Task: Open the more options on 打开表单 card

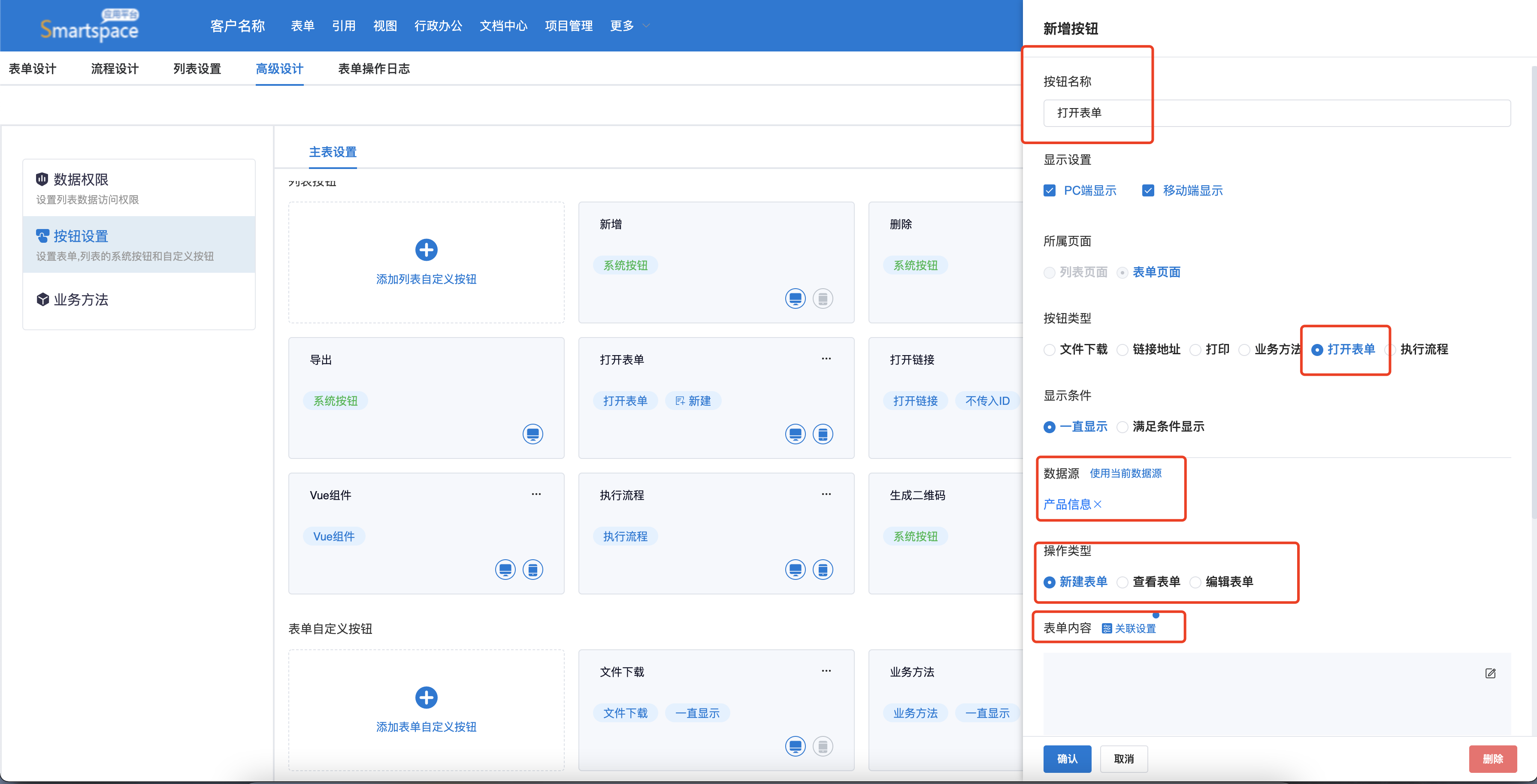Action: tap(826, 359)
